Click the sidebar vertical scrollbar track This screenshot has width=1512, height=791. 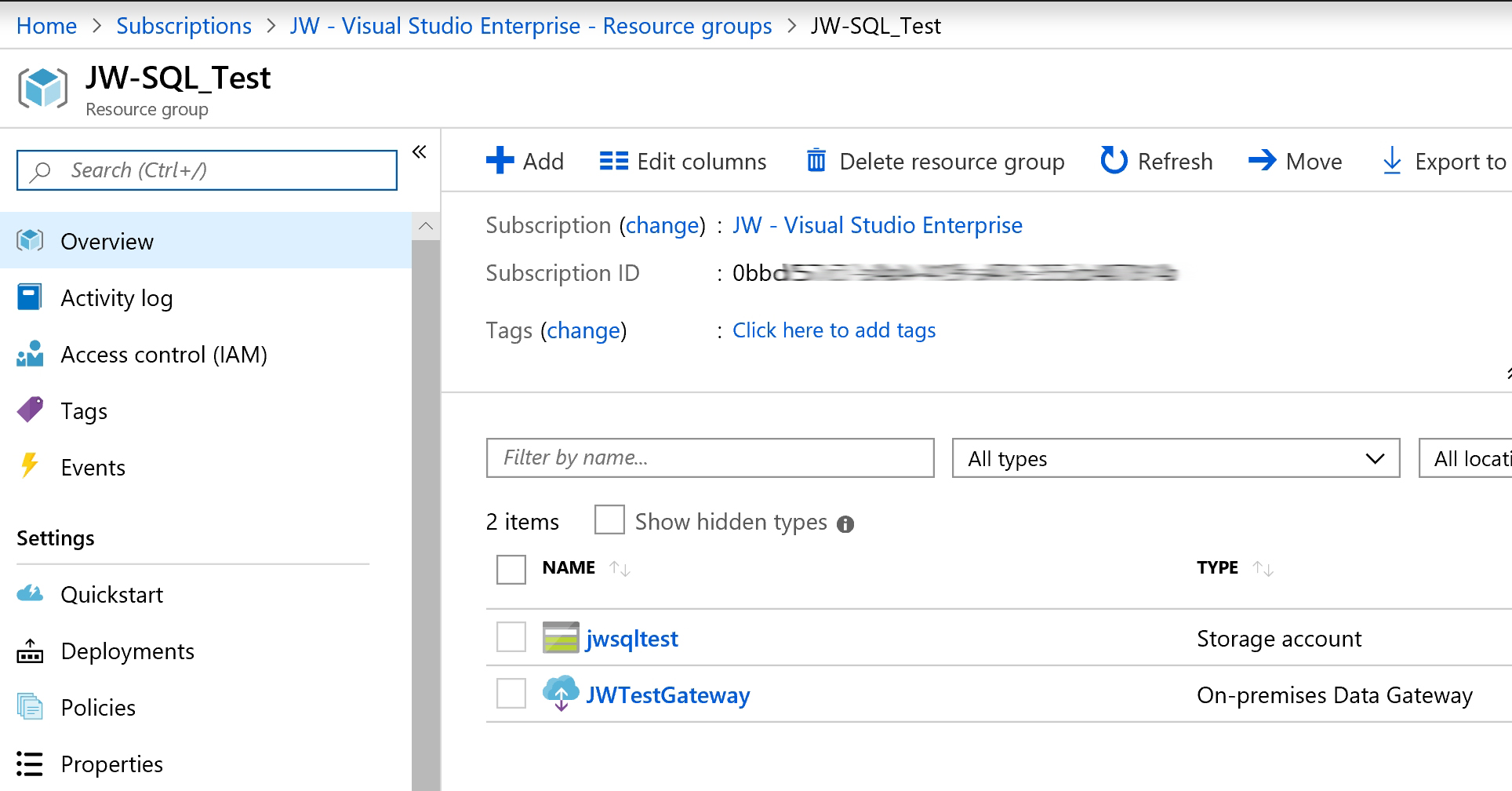pos(426,514)
